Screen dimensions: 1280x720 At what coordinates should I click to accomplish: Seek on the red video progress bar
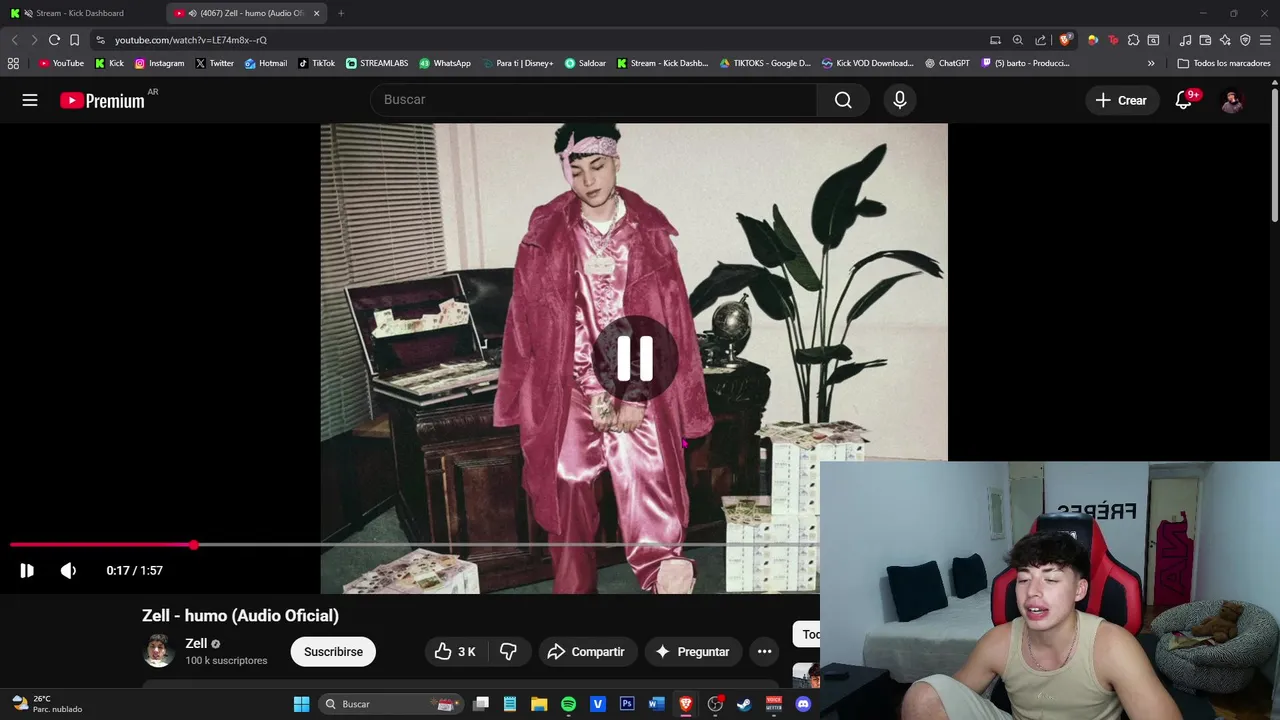[414, 545]
